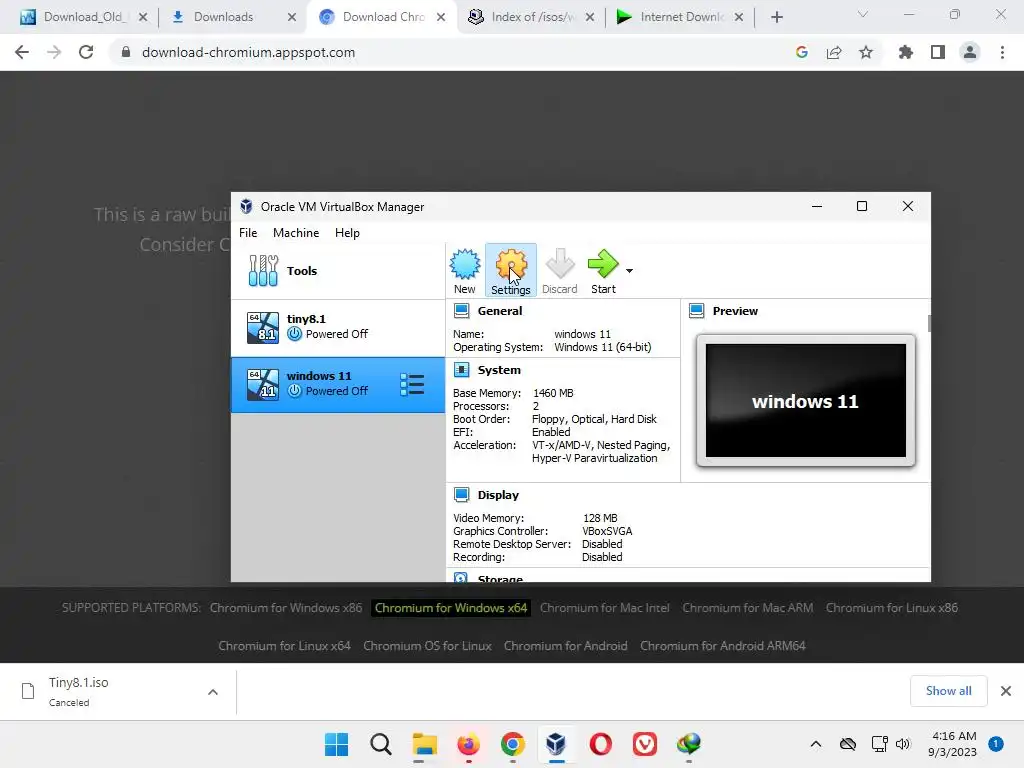This screenshot has height=768, width=1024.
Task: Show hidden system tray icons chevron
Action: (x=816, y=744)
